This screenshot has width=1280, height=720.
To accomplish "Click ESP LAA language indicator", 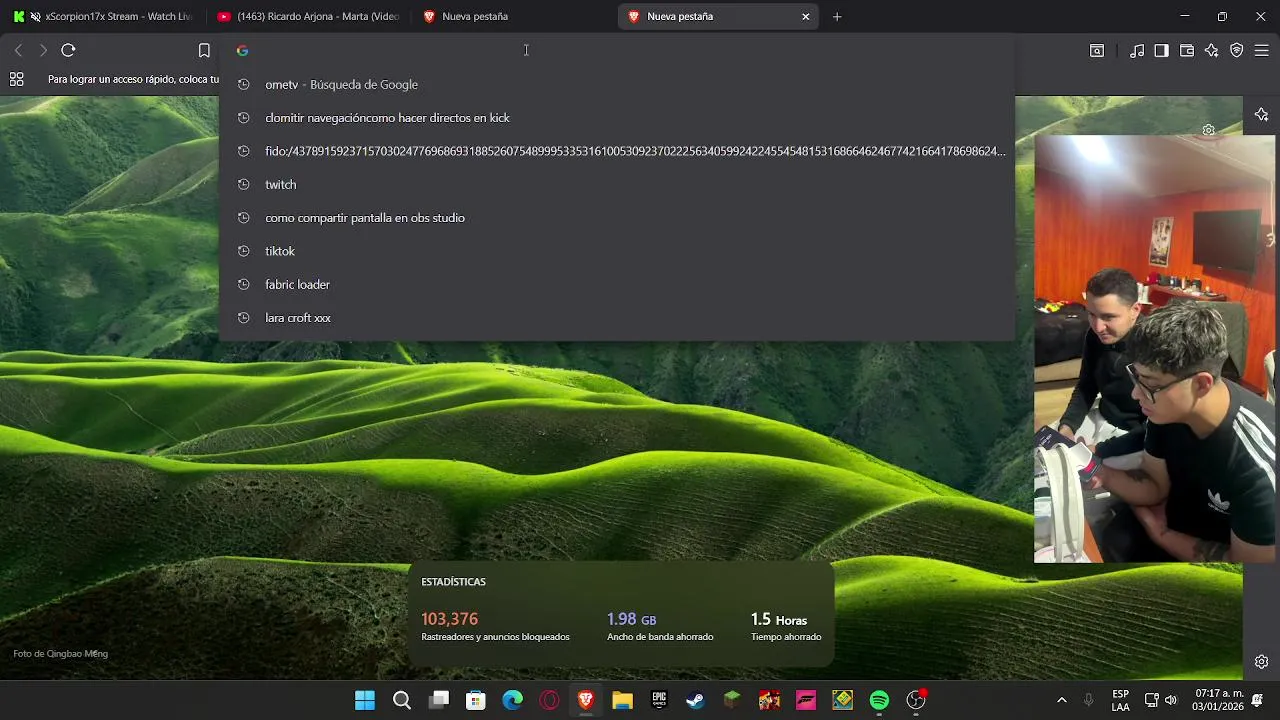I will [x=1121, y=700].
